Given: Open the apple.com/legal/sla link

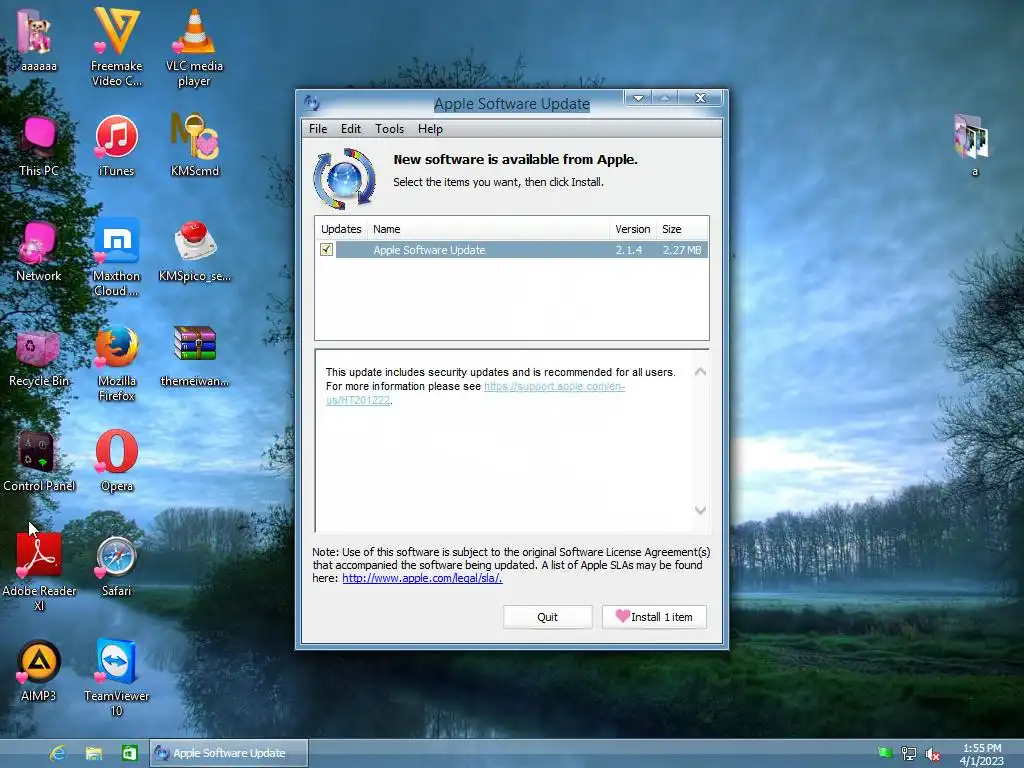Looking at the screenshot, I should click(x=422, y=578).
